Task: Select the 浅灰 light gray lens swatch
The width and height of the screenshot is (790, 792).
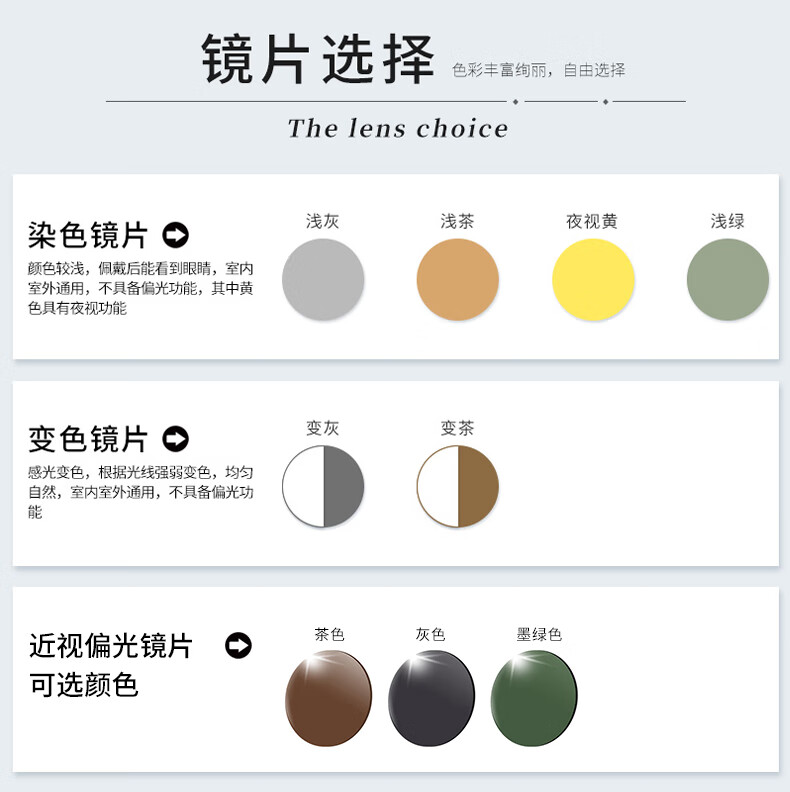Action: tap(323, 279)
